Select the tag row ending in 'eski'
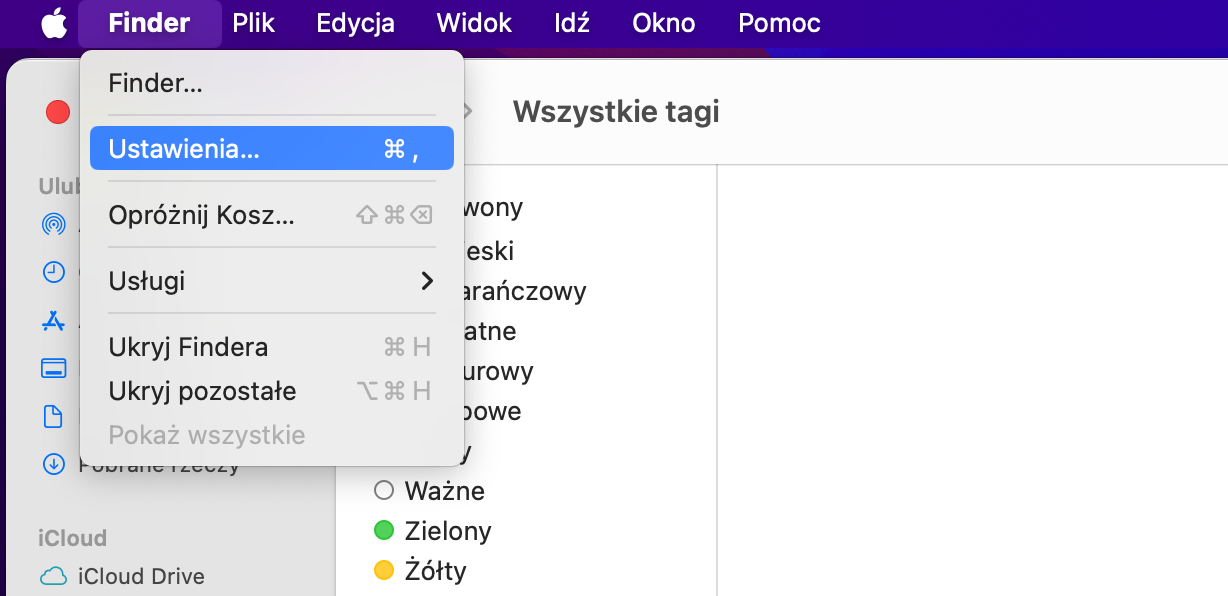The height and width of the screenshot is (596, 1228). coord(527,251)
